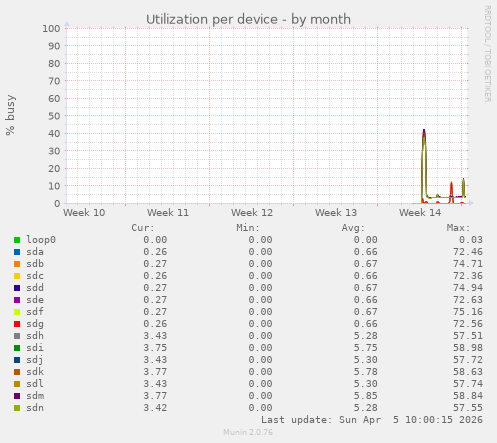Click the sde purple legend swatch
Screen dimensions: 497x443
[17, 300]
